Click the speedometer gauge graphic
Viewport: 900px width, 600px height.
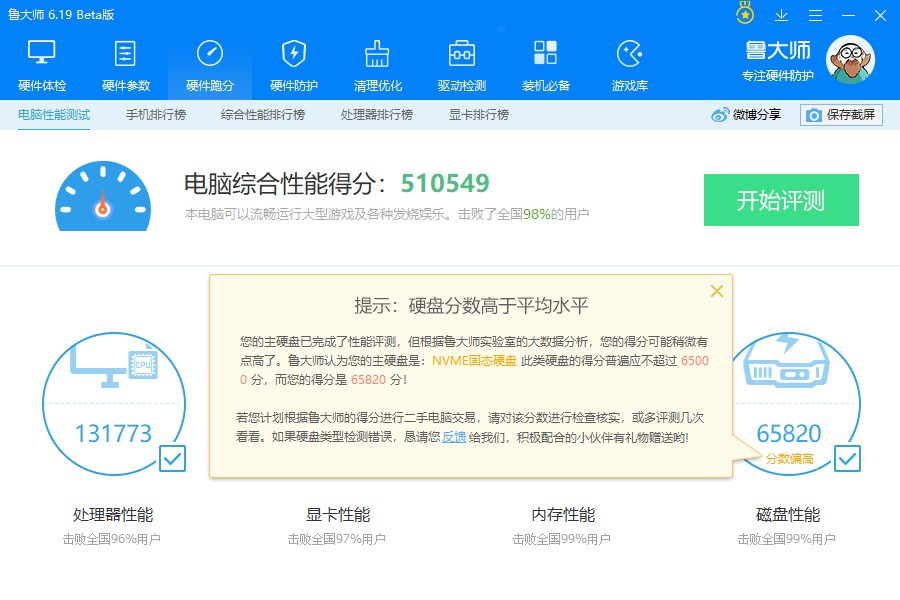coord(103,196)
